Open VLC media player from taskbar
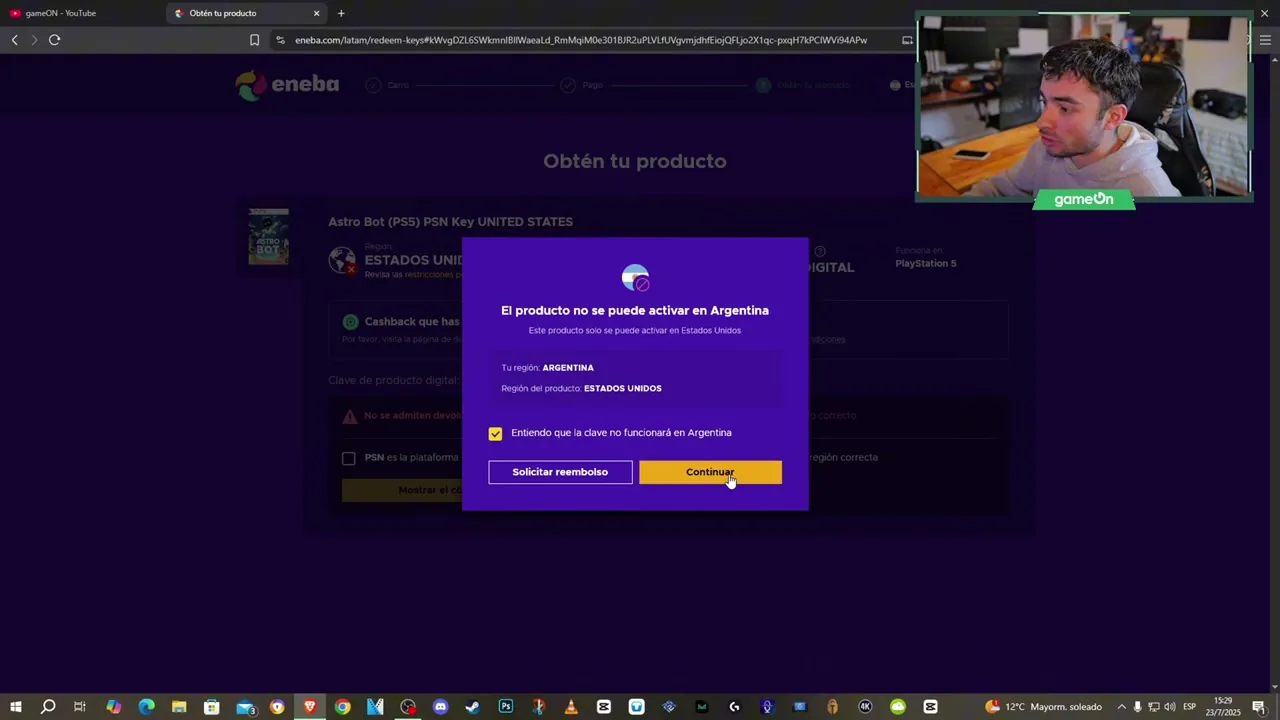 [571, 707]
